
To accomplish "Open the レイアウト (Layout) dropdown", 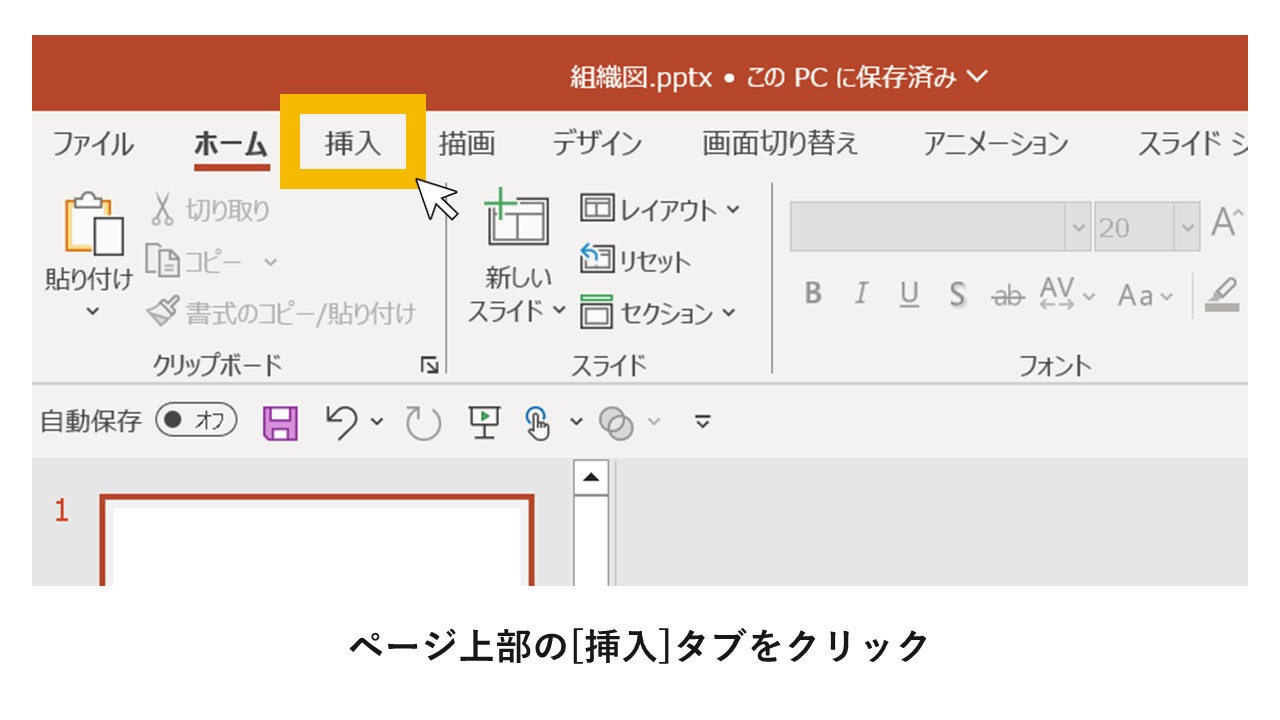I will (660, 209).
